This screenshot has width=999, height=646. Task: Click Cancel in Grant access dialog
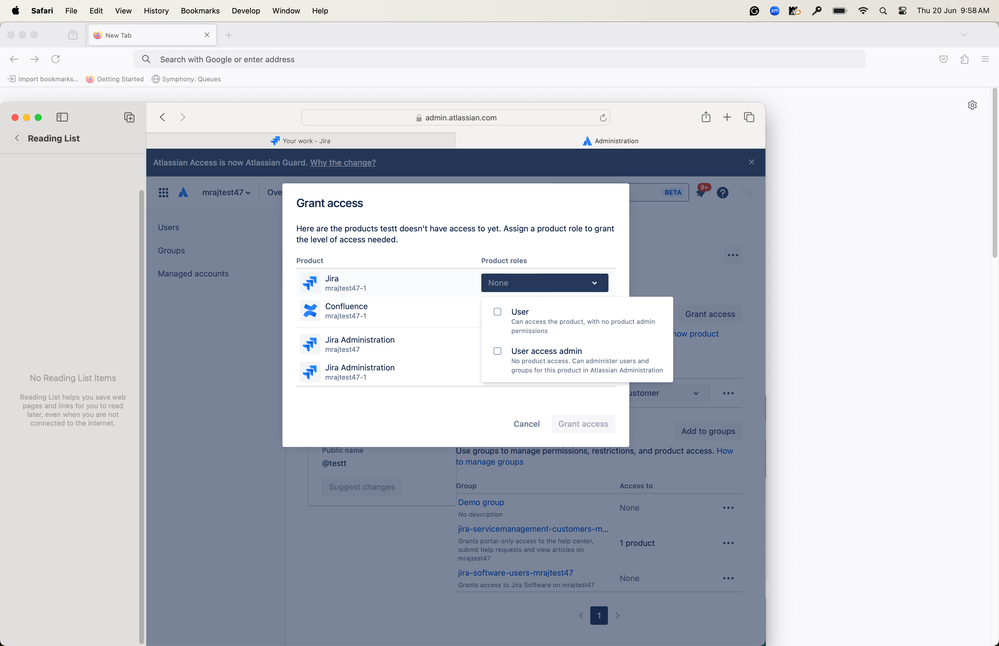pyautogui.click(x=526, y=424)
